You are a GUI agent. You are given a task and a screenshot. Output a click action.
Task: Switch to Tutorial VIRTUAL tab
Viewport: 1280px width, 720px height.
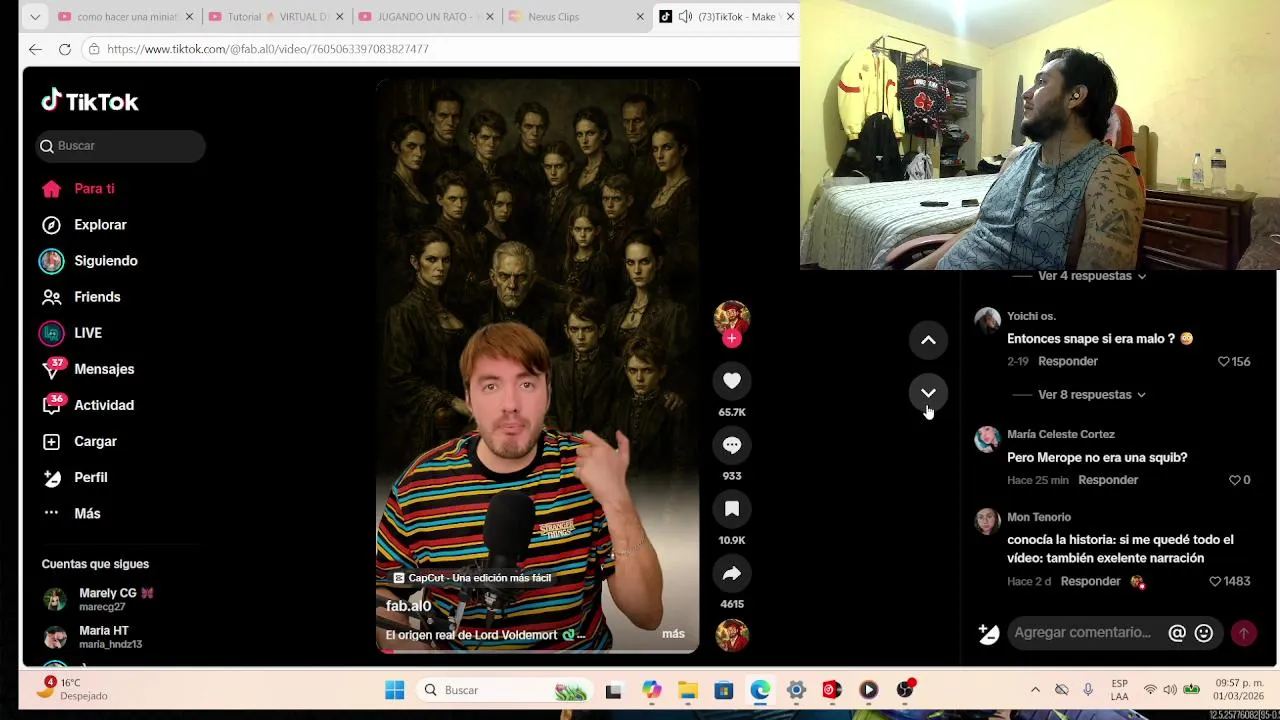278,17
